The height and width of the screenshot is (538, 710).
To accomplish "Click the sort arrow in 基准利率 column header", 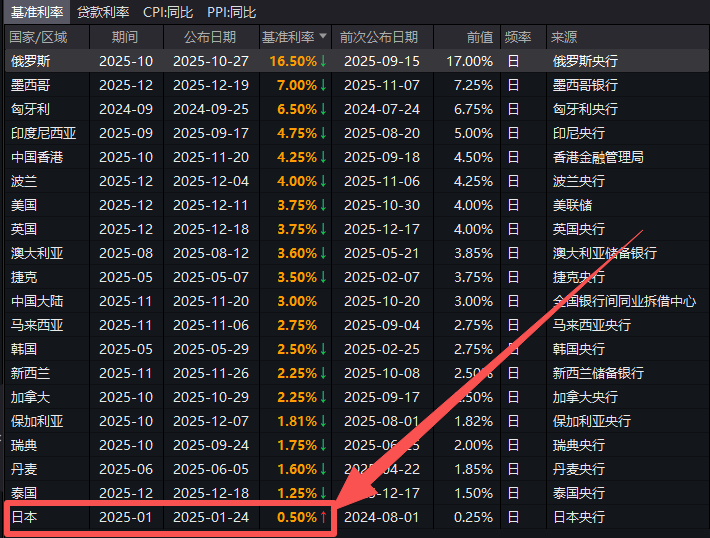I will click(x=323, y=37).
